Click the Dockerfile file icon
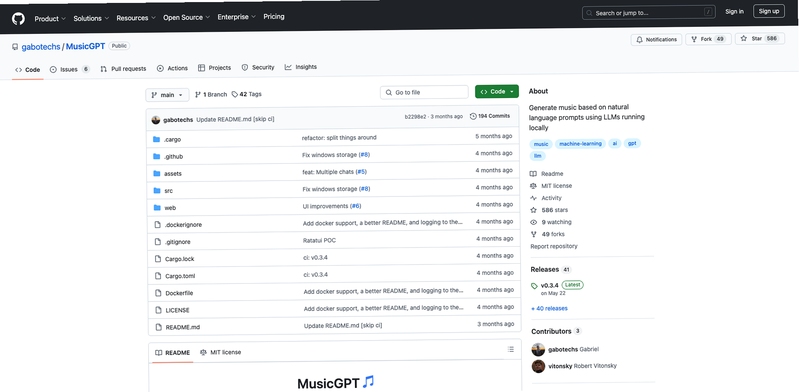 coord(158,293)
